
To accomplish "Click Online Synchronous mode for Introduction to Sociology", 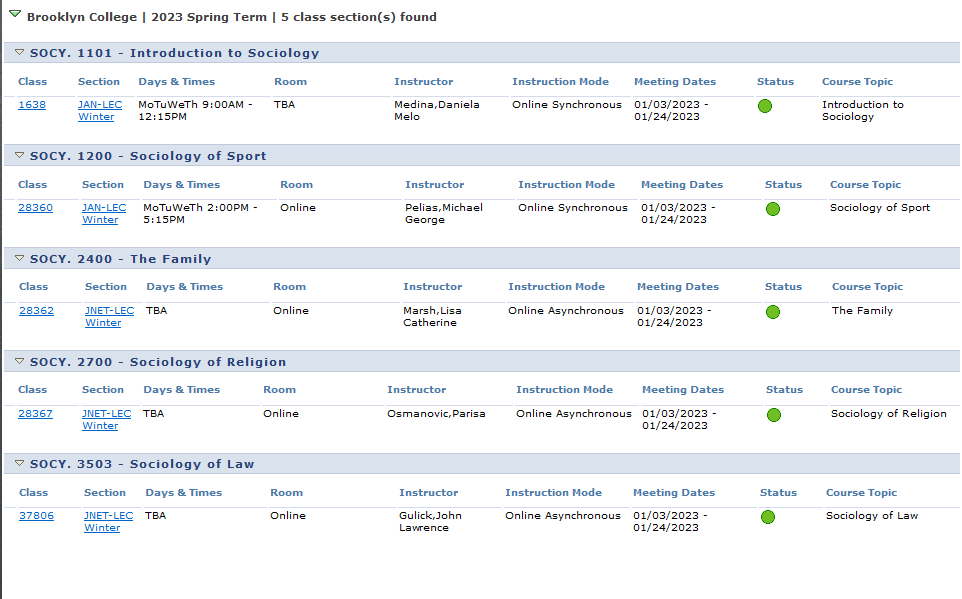I will tap(567, 105).
